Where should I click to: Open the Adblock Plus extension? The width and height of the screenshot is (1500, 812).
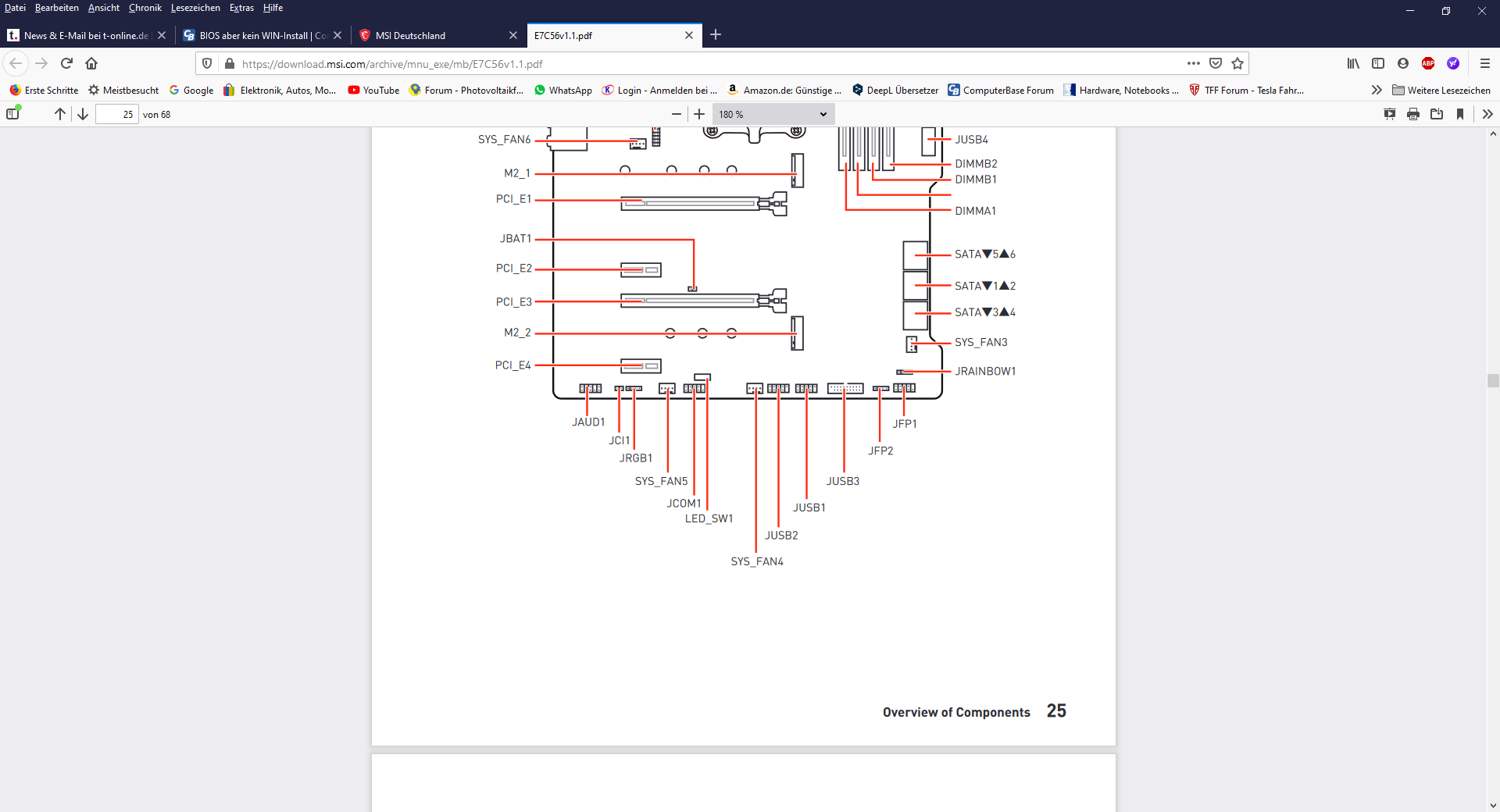(1428, 63)
